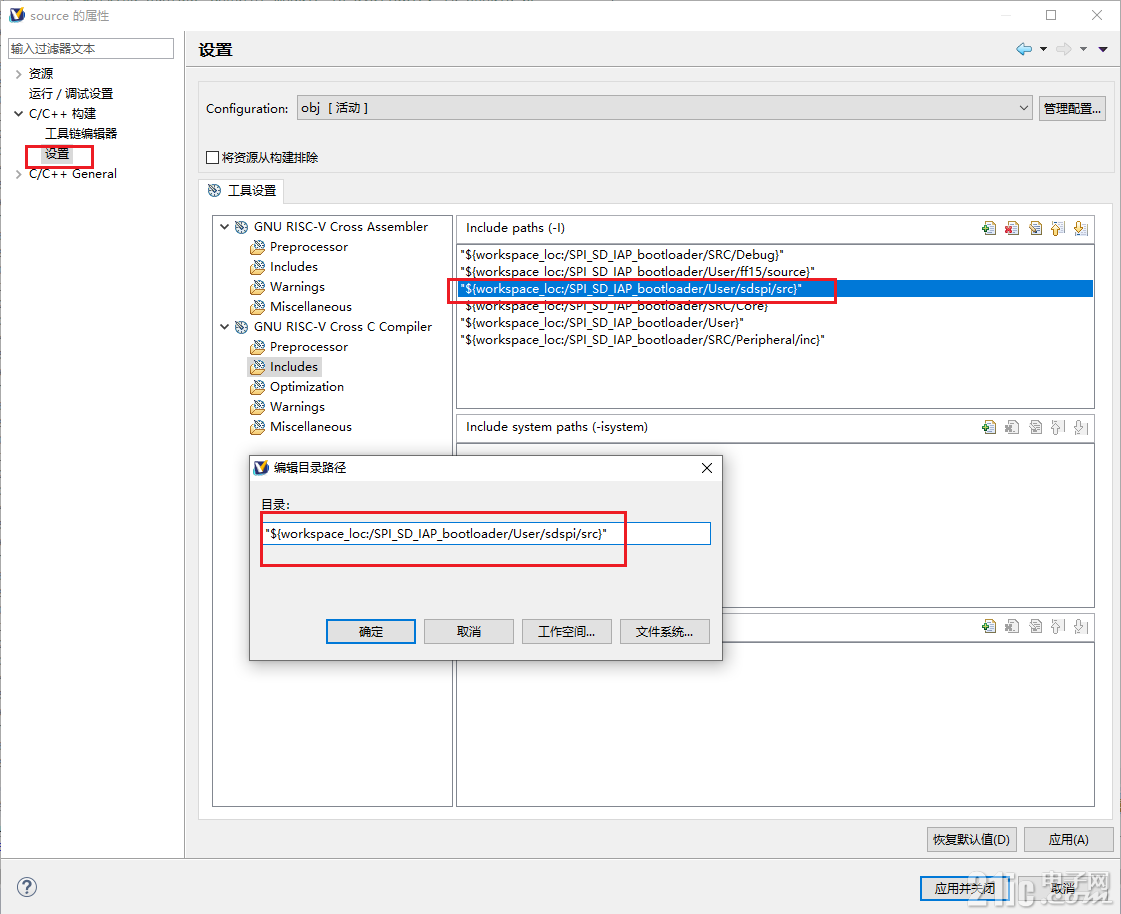Image resolution: width=1121 pixels, height=914 pixels.
Task: Expand the 资源 tree node
Action: point(19,74)
